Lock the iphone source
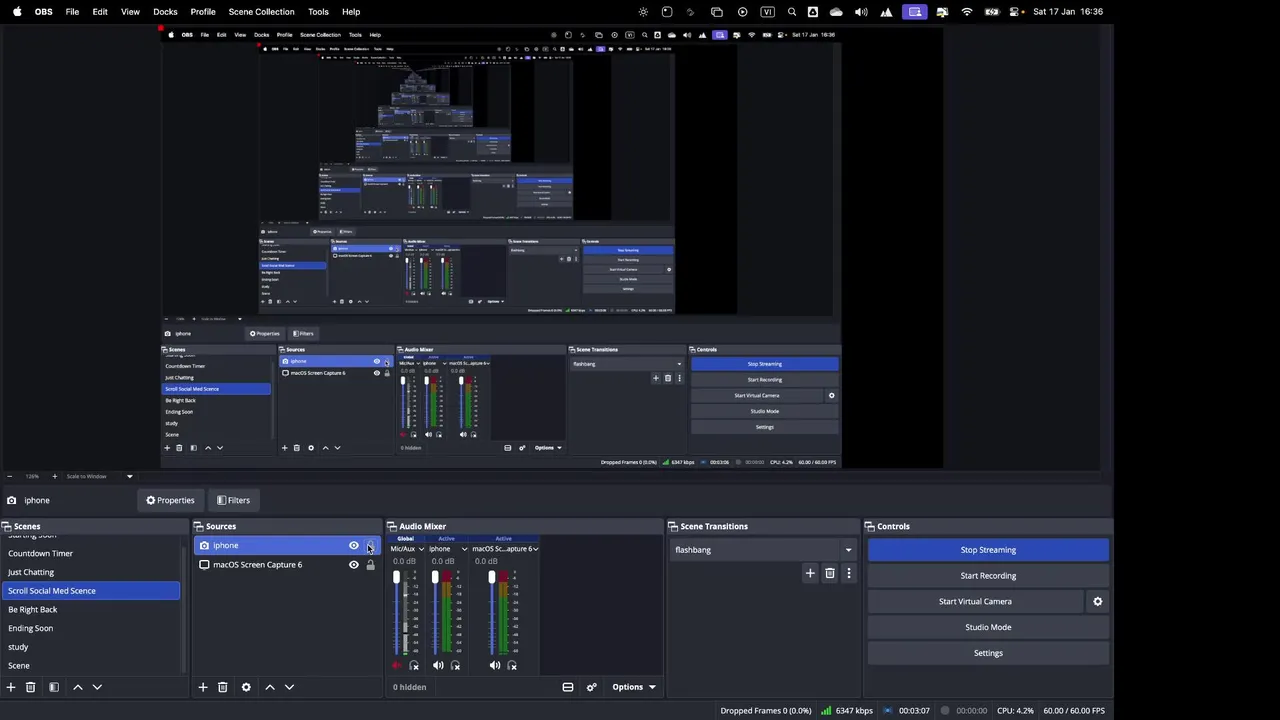Image resolution: width=1280 pixels, height=720 pixels. click(371, 546)
